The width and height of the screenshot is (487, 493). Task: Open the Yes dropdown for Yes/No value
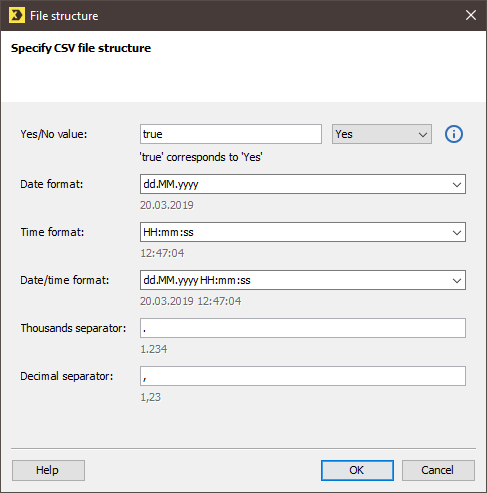[x=382, y=134]
